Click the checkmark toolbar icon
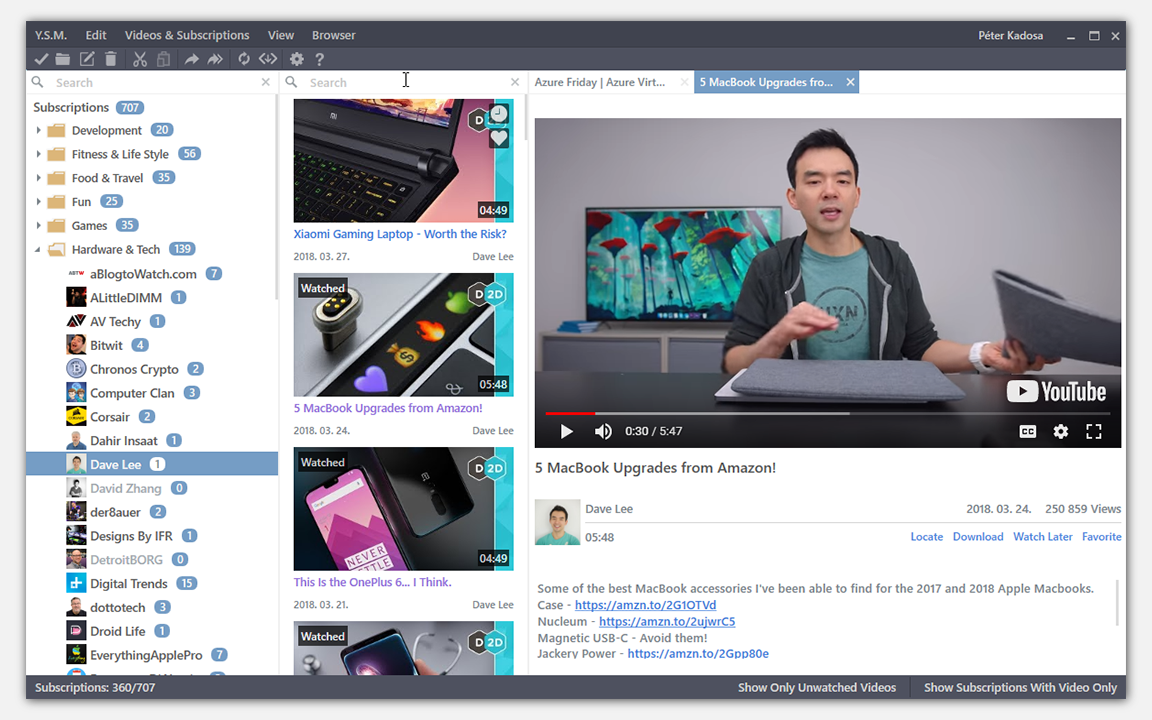The height and width of the screenshot is (720, 1152). [41, 59]
